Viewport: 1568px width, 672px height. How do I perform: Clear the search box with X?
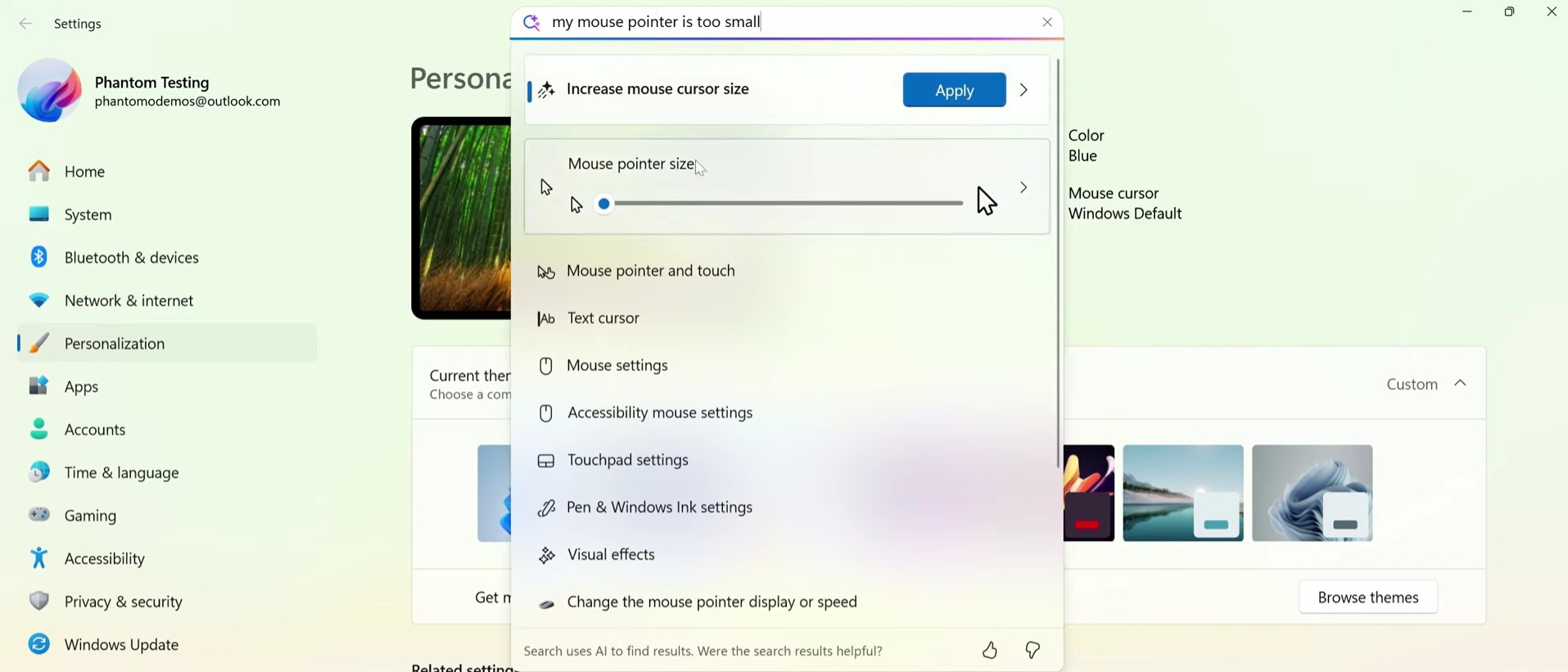[x=1047, y=22]
